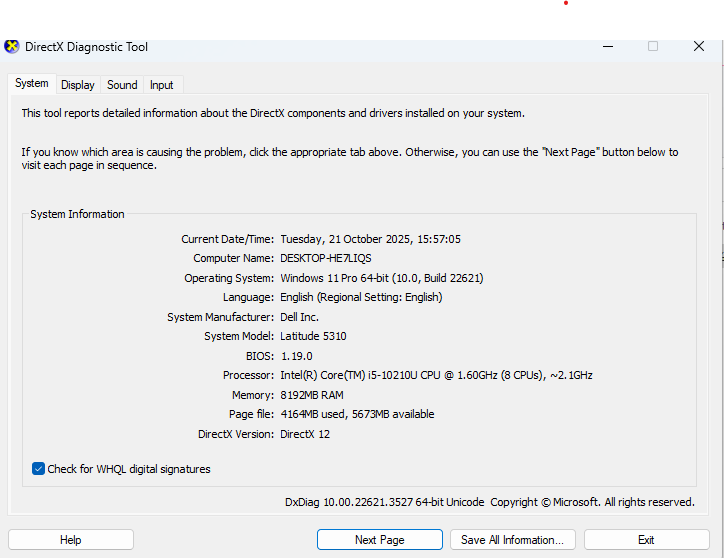Image resolution: width=724 pixels, height=558 pixels.
Task: Click the DirectX Diagnostic Tool title text
Action: (86, 46)
